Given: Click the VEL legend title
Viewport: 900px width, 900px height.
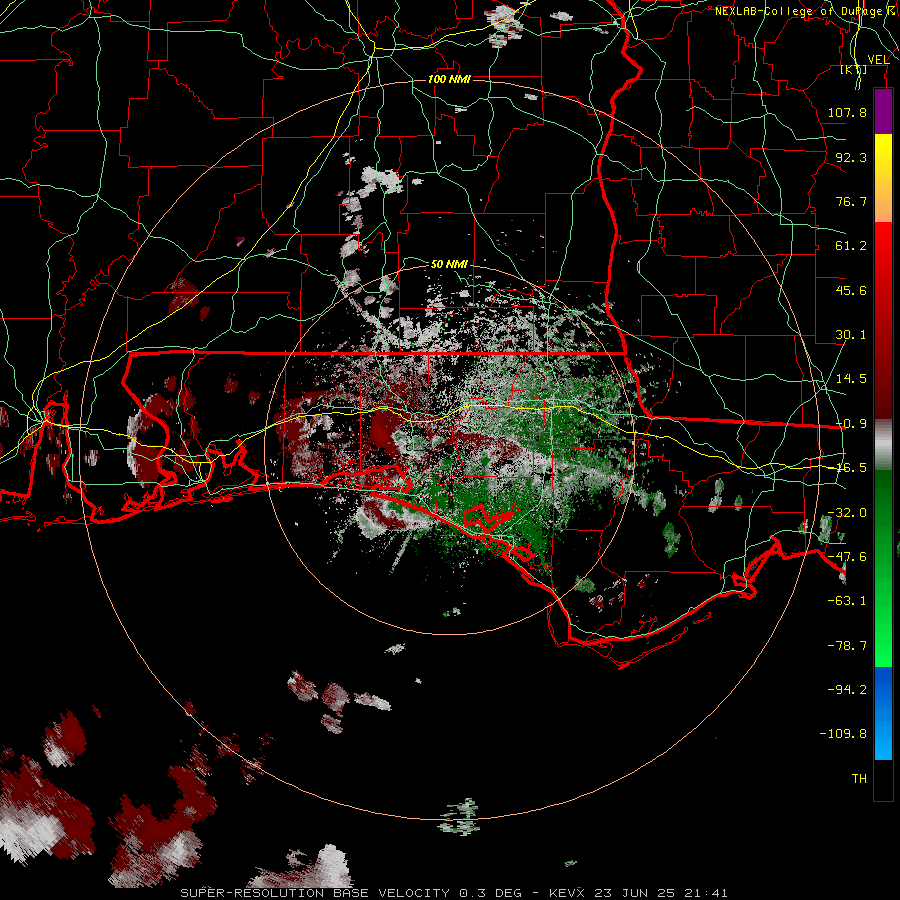Looking at the screenshot, I should click(x=878, y=60).
